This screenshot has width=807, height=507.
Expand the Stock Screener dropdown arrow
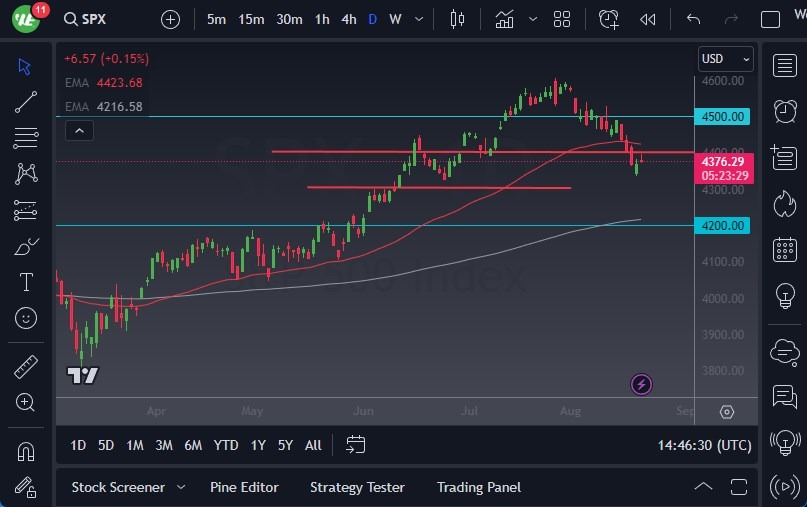pos(181,487)
